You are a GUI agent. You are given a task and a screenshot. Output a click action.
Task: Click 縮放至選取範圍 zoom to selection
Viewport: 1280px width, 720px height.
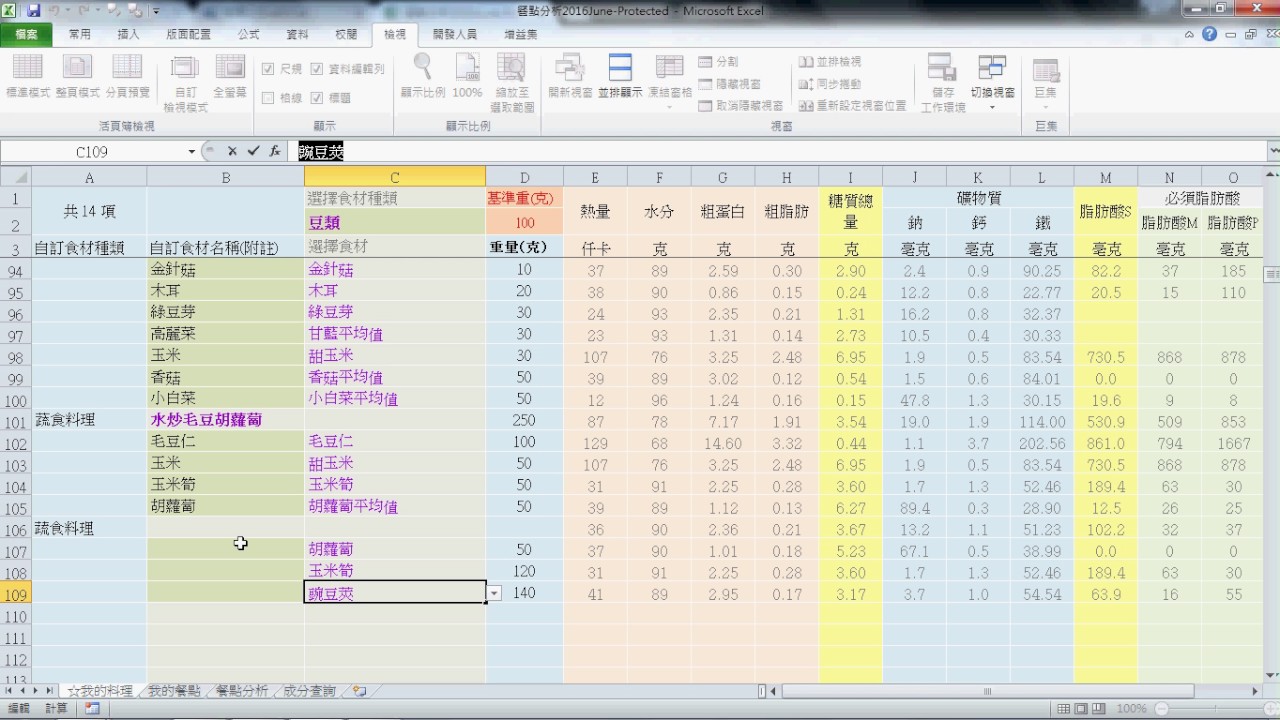pyautogui.click(x=513, y=84)
